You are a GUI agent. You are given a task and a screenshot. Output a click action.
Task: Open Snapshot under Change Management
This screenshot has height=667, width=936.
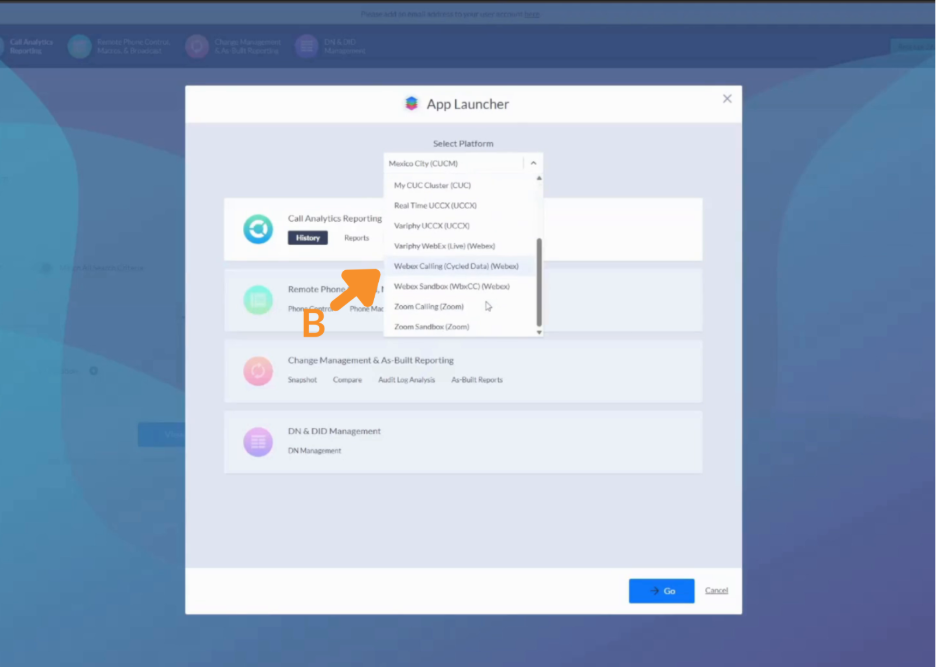point(302,380)
